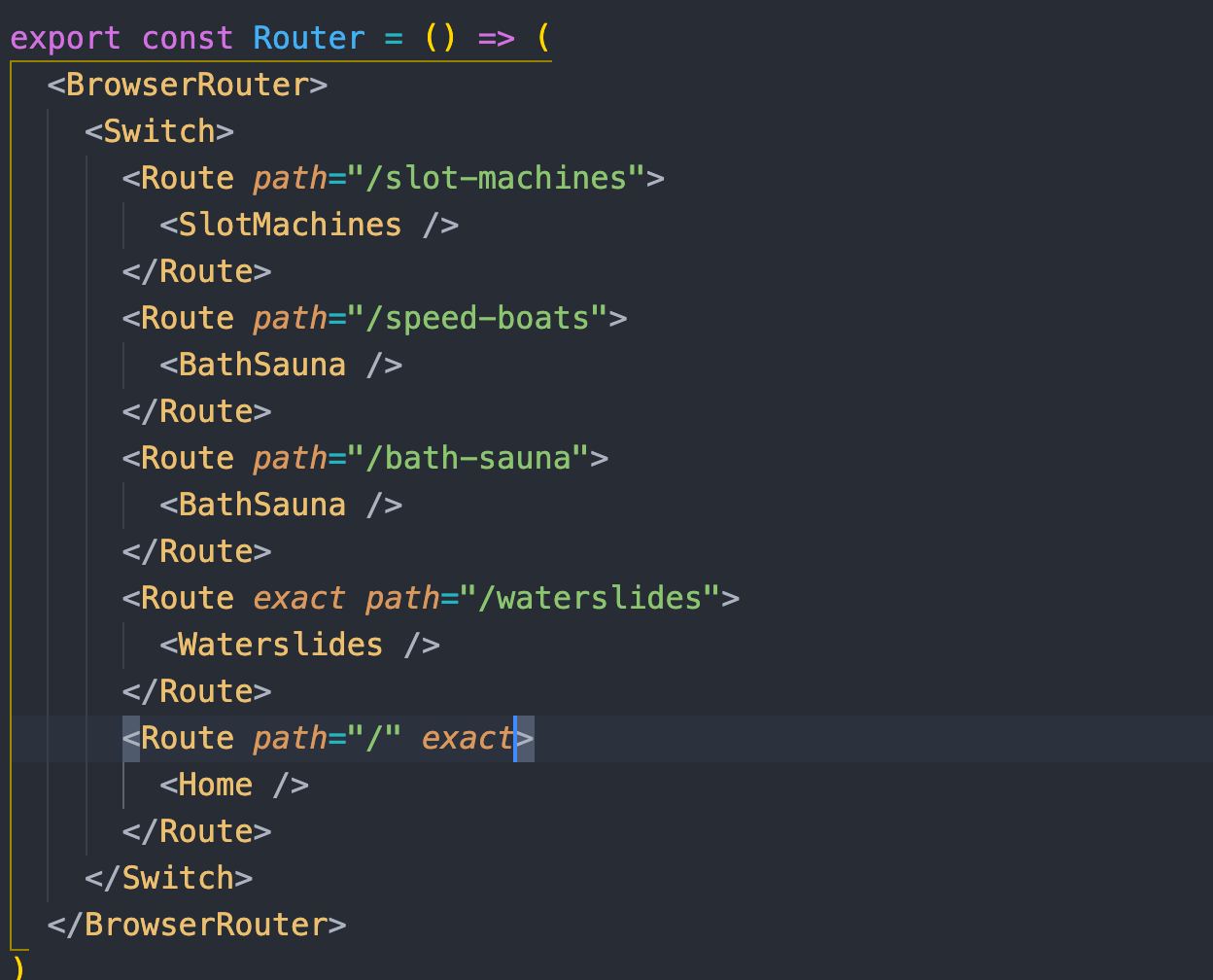This screenshot has height=980, width=1213.
Task: Click the const keyword
Action: [x=188, y=38]
